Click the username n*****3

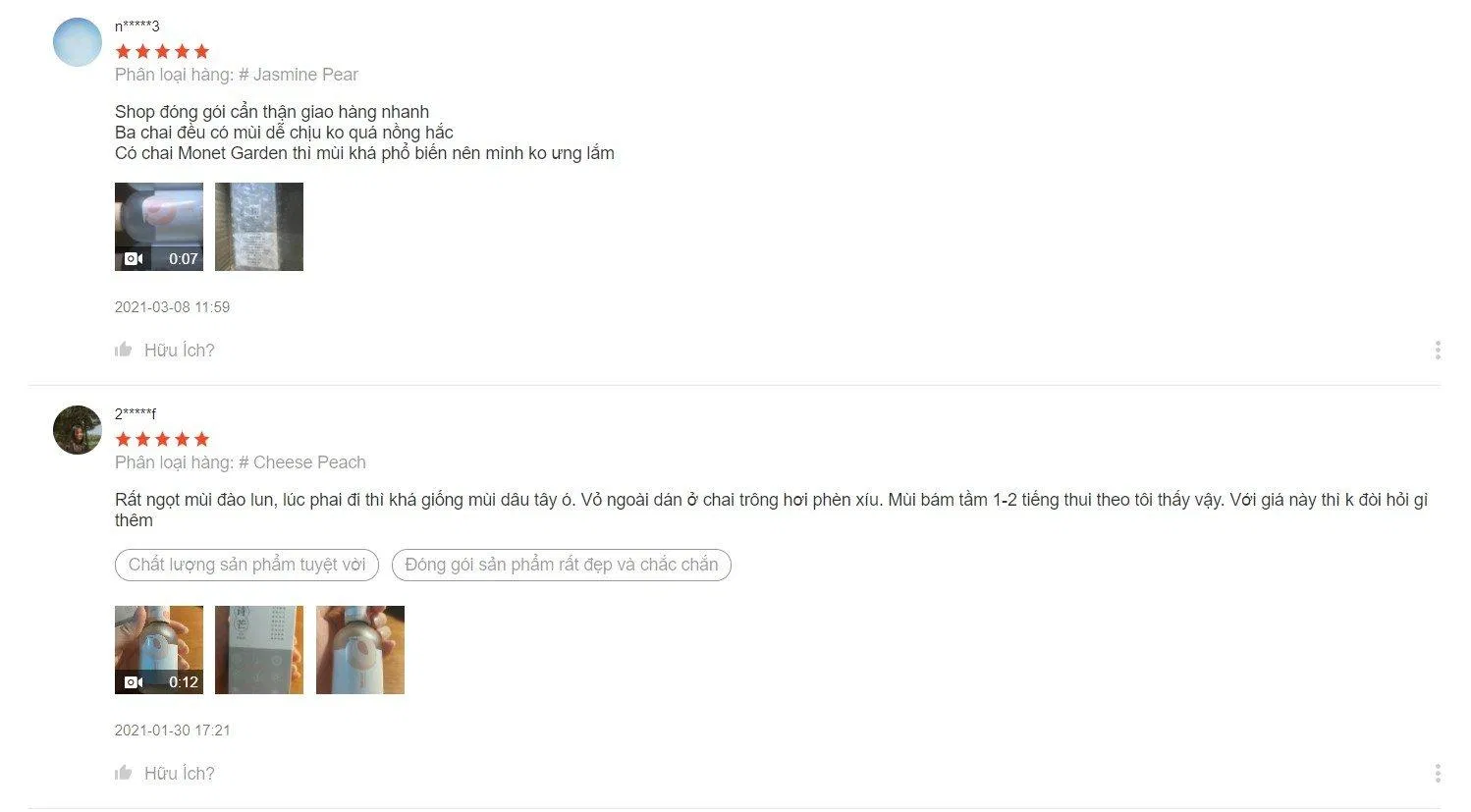[136, 26]
